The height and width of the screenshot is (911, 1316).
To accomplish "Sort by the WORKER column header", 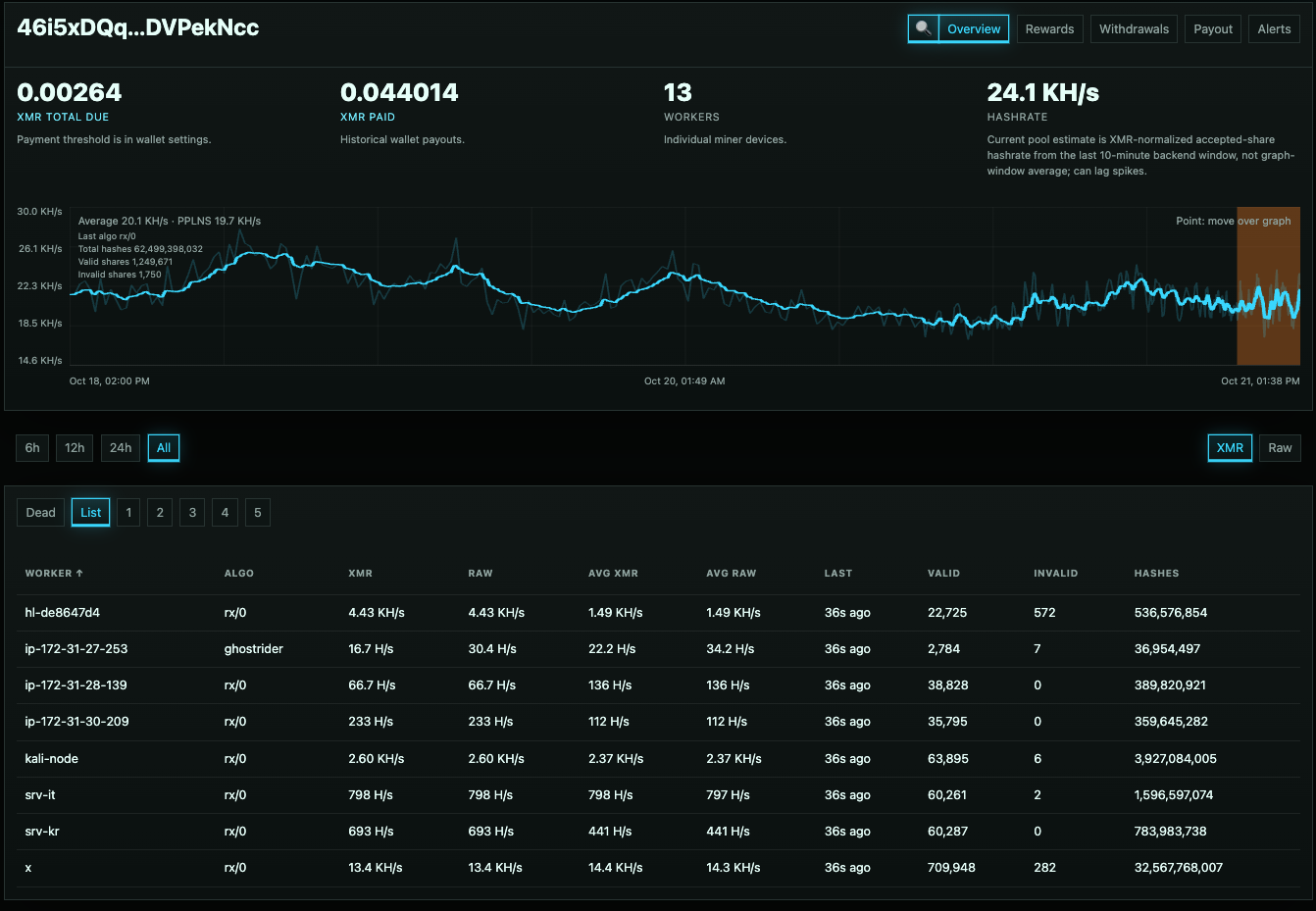I will [x=54, y=574].
